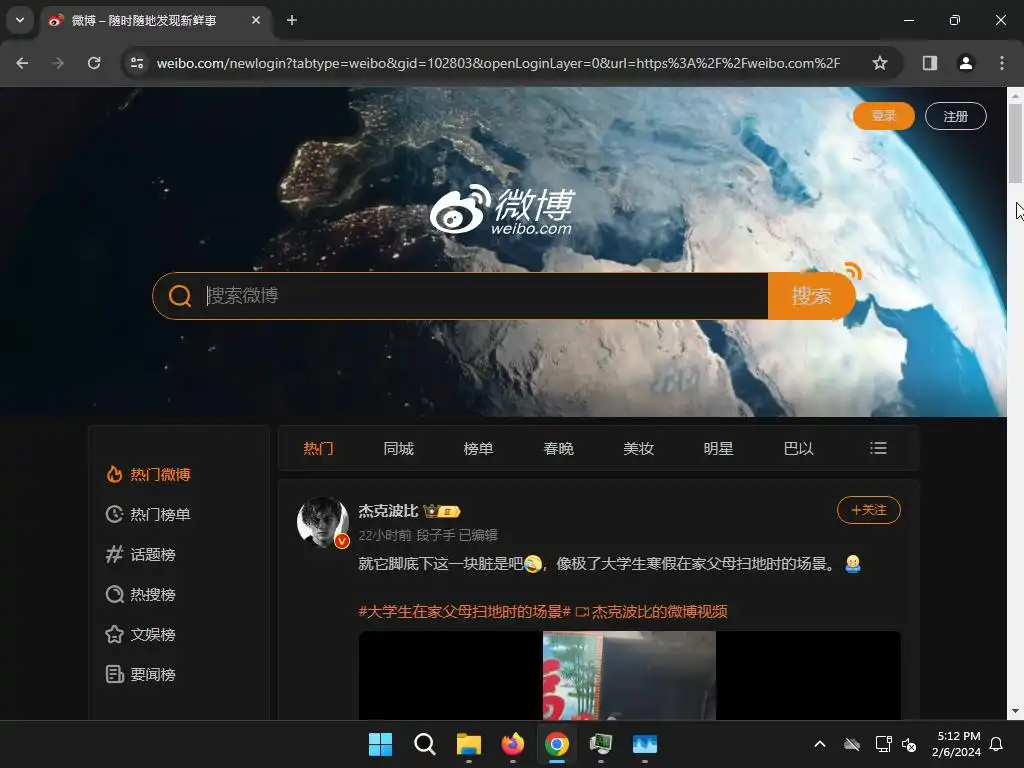Click the magnifier icon in search box

click(x=180, y=296)
